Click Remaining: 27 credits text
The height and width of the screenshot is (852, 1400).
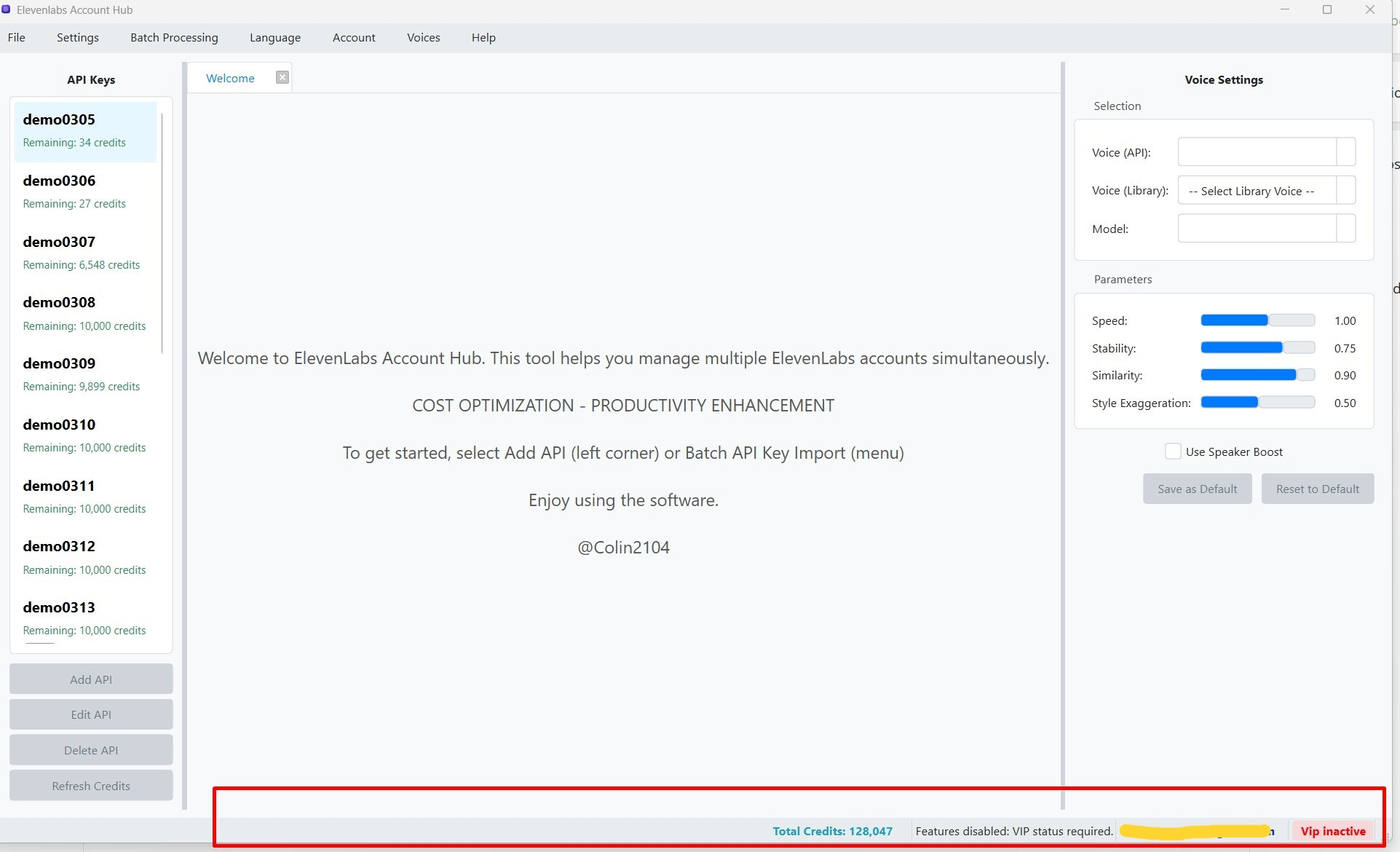tap(74, 204)
